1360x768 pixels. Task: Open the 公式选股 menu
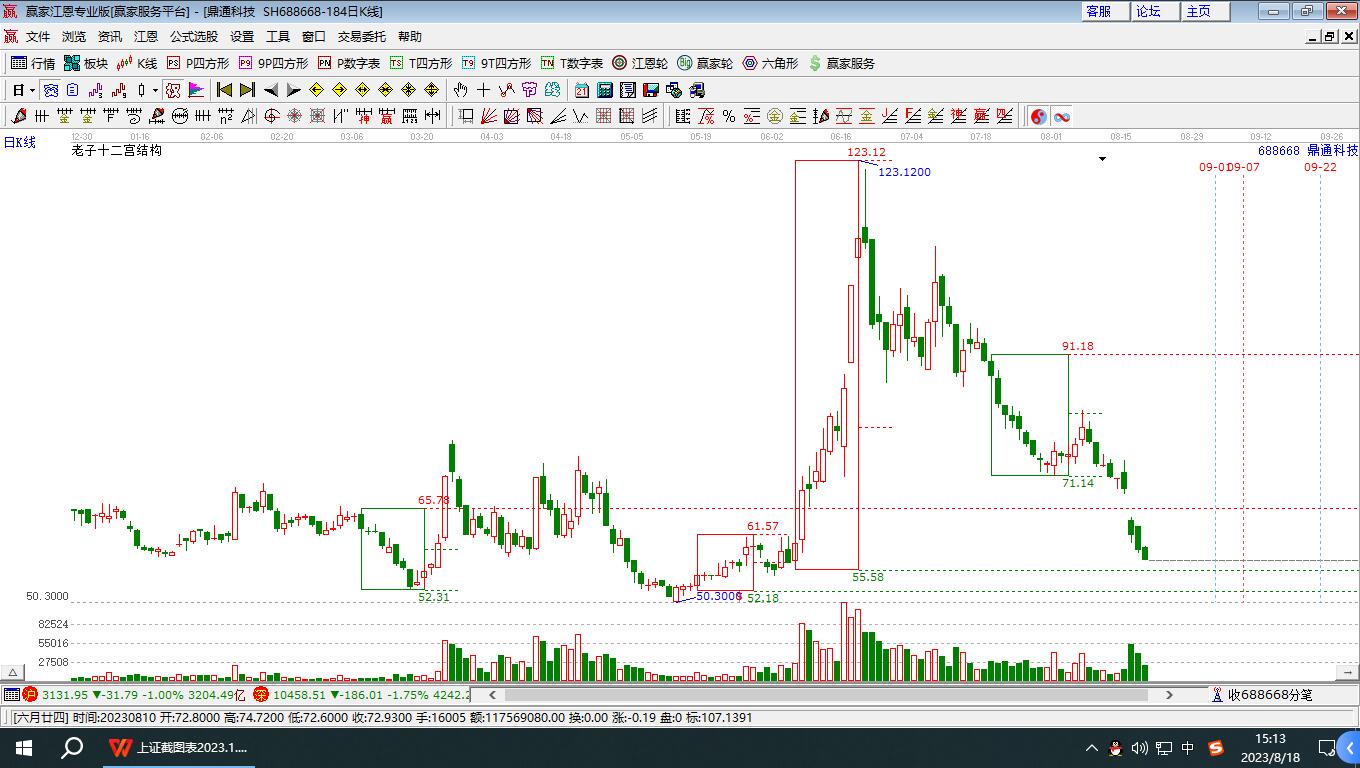pyautogui.click(x=194, y=36)
